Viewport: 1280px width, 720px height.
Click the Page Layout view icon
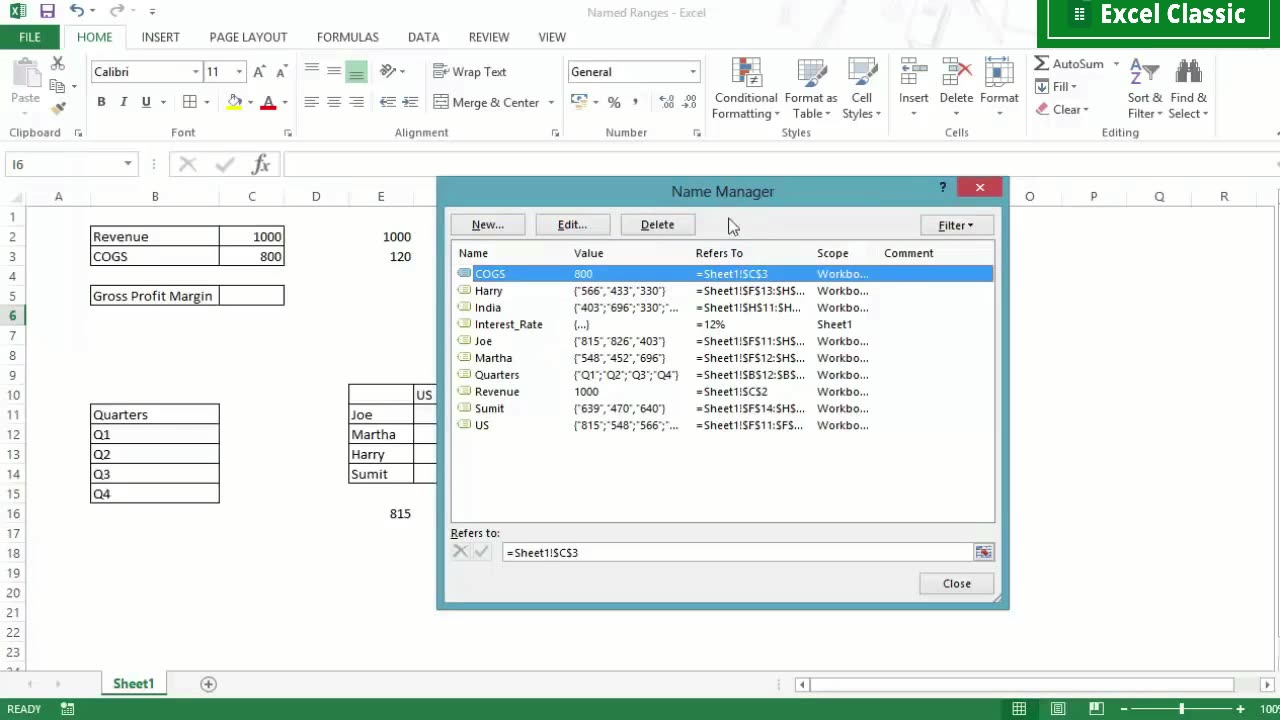pyautogui.click(x=1057, y=709)
